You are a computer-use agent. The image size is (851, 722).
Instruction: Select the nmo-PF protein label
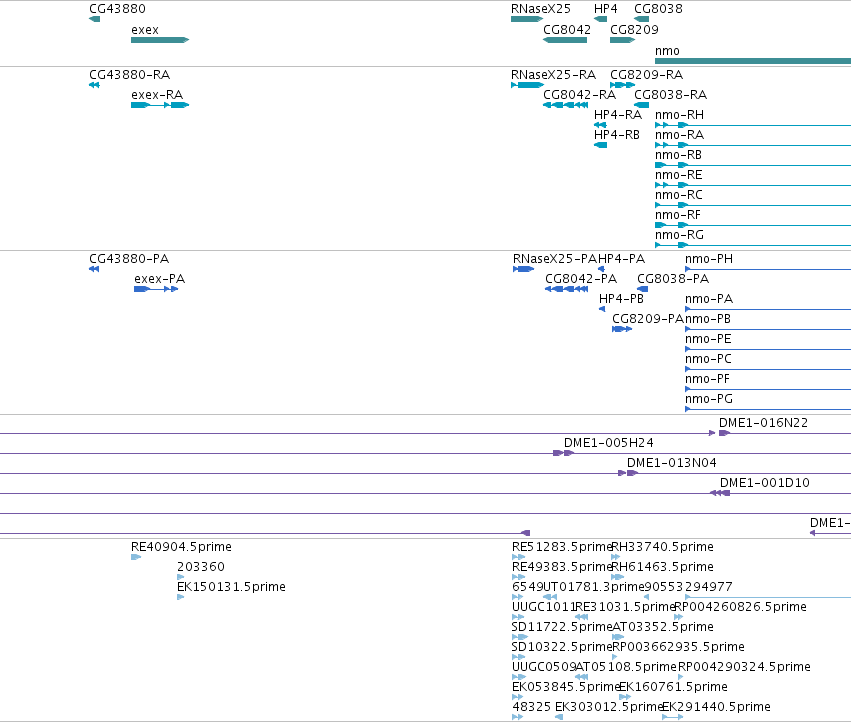[707, 379]
